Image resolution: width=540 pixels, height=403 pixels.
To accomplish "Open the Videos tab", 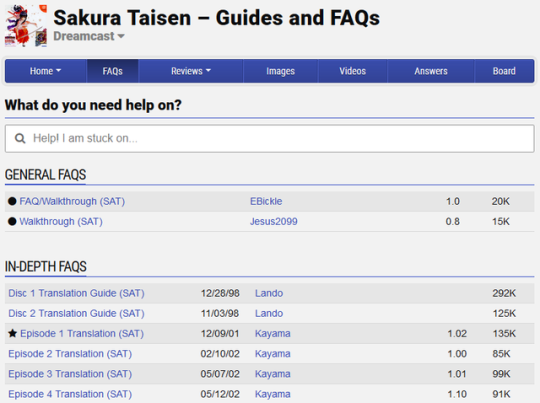I will [x=353, y=71].
